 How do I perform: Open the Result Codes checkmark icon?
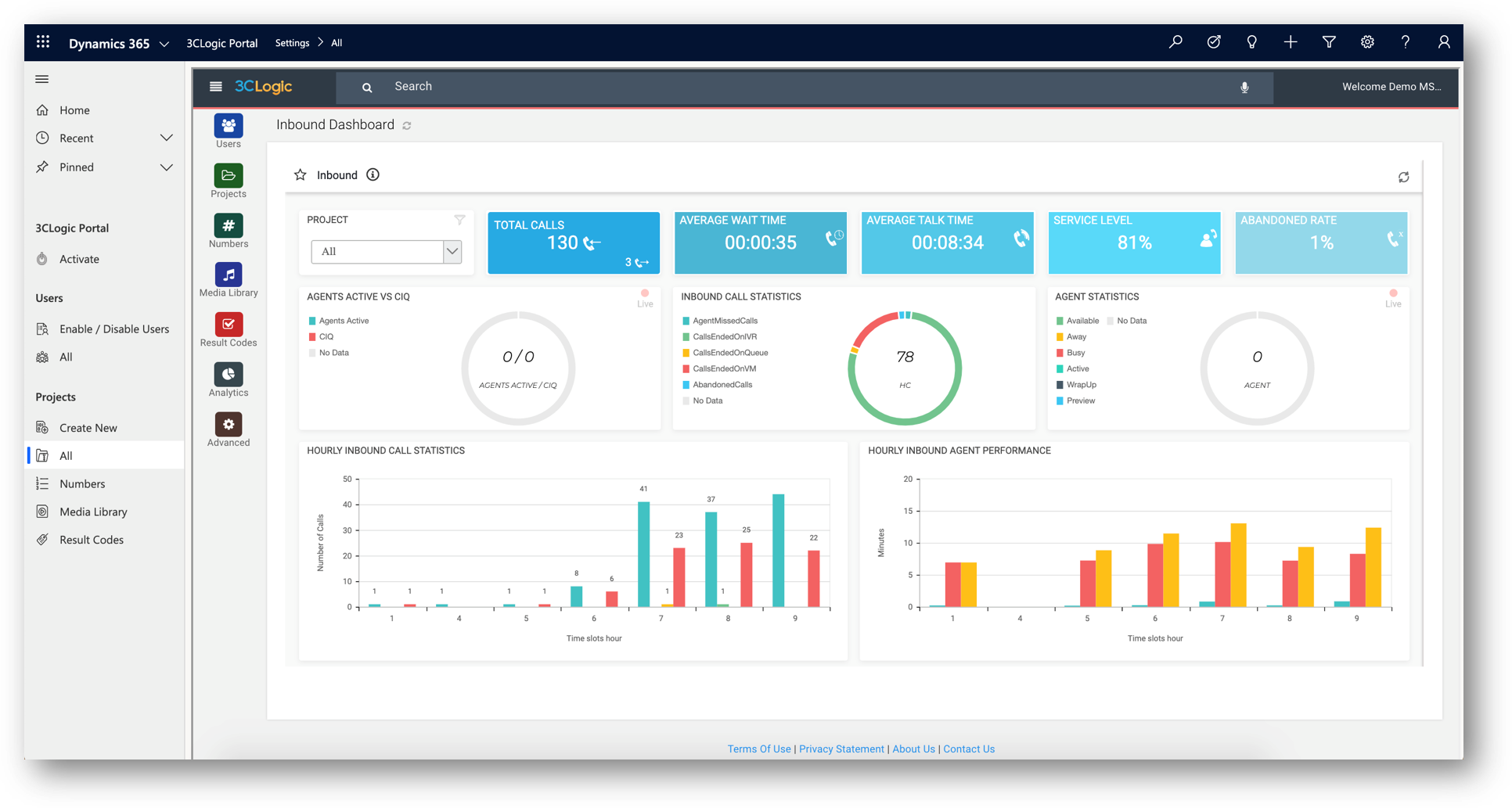pyautogui.click(x=229, y=324)
